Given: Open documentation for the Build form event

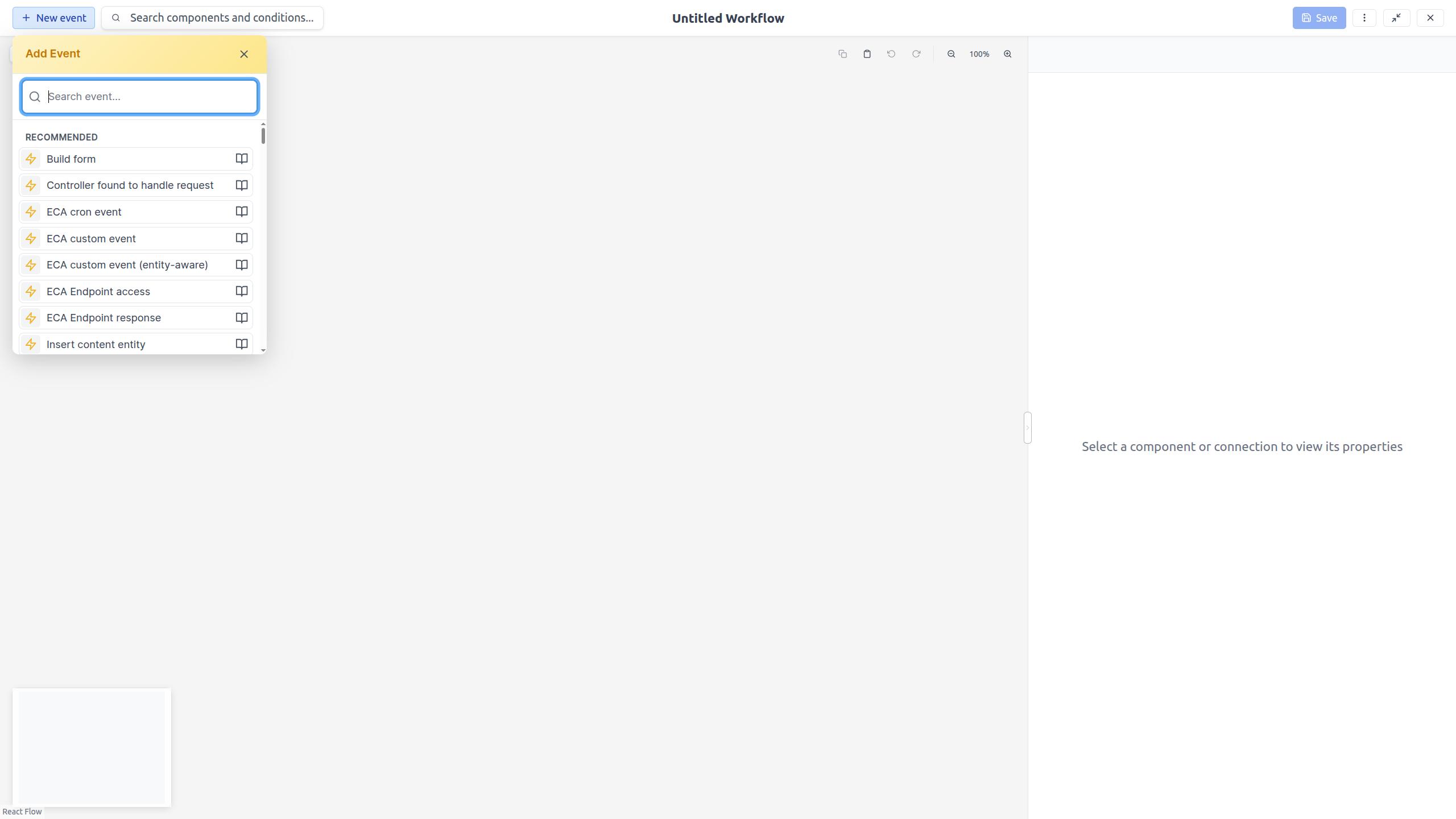Looking at the screenshot, I should pyautogui.click(x=241, y=159).
